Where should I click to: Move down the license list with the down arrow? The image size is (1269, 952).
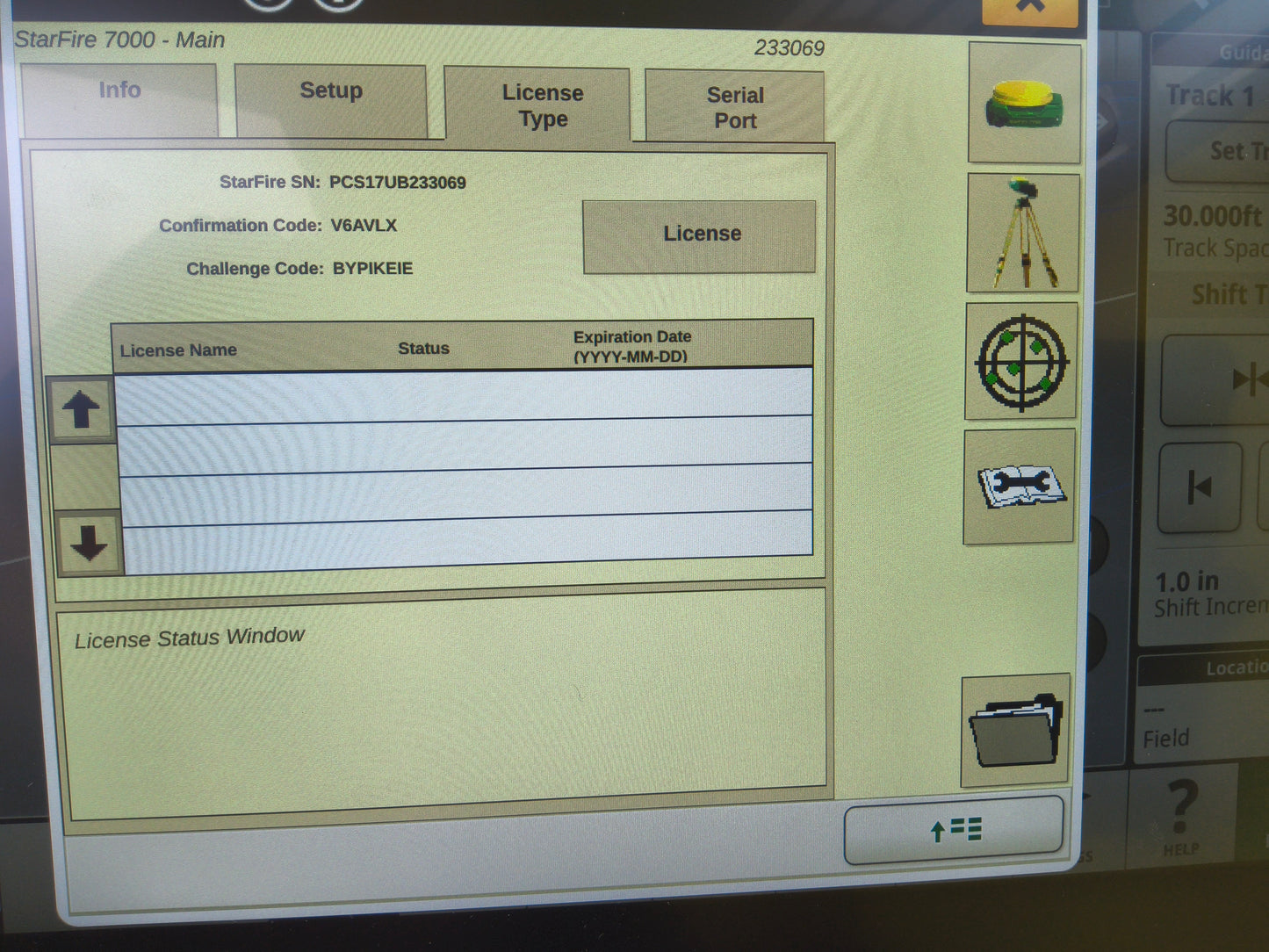click(89, 543)
